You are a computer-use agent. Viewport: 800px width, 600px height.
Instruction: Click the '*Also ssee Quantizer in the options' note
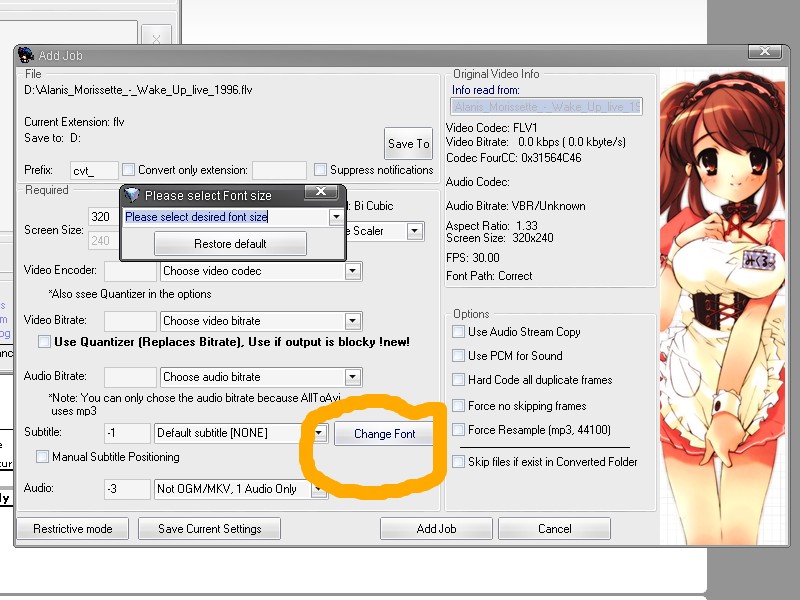pyautogui.click(x=130, y=294)
